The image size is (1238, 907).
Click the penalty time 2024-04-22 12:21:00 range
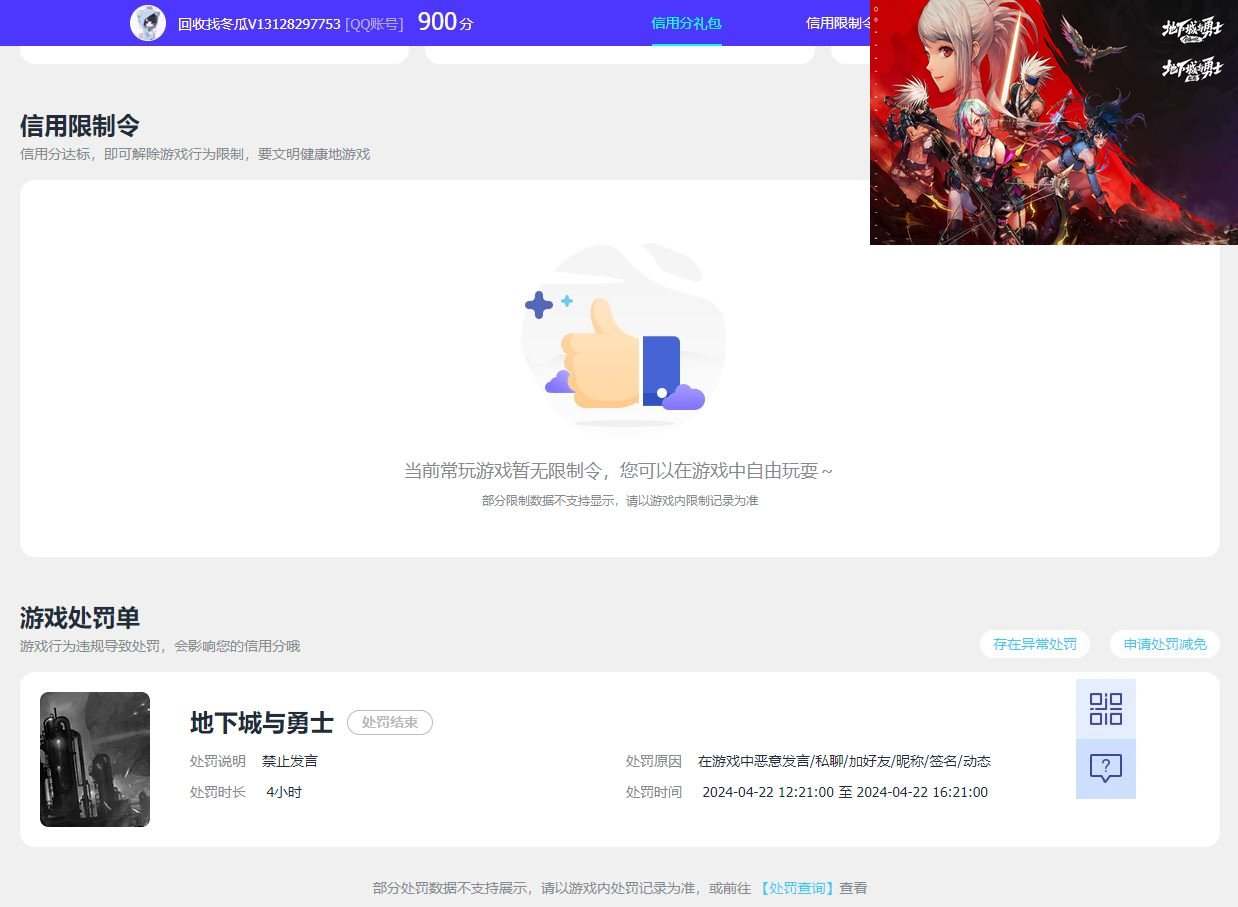(x=845, y=792)
